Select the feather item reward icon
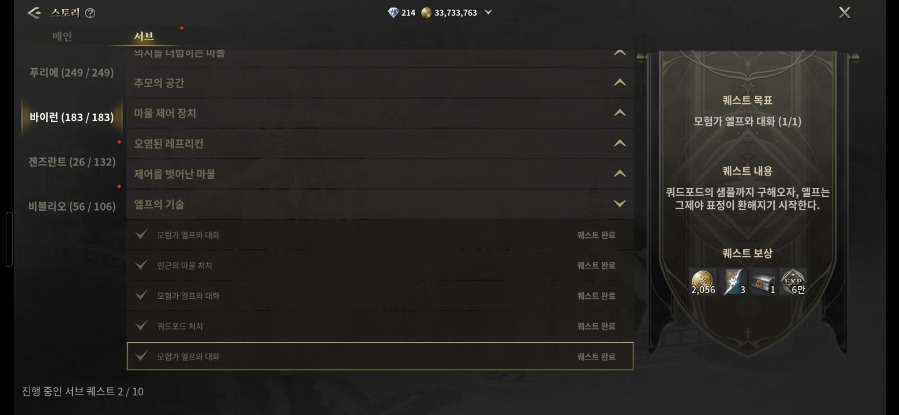The width and height of the screenshot is (899, 415). (734, 282)
